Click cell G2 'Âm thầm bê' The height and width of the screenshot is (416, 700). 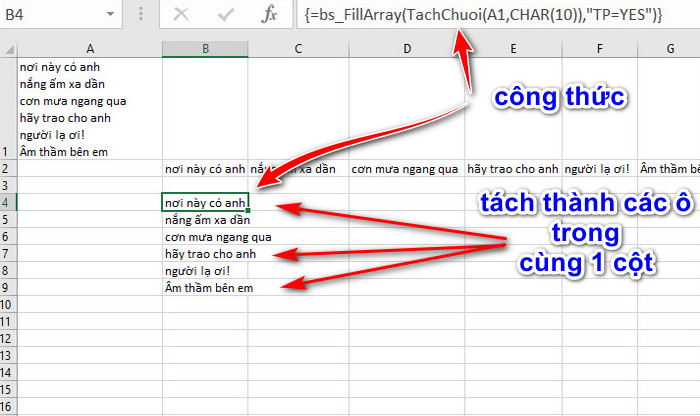tap(669, 168)
